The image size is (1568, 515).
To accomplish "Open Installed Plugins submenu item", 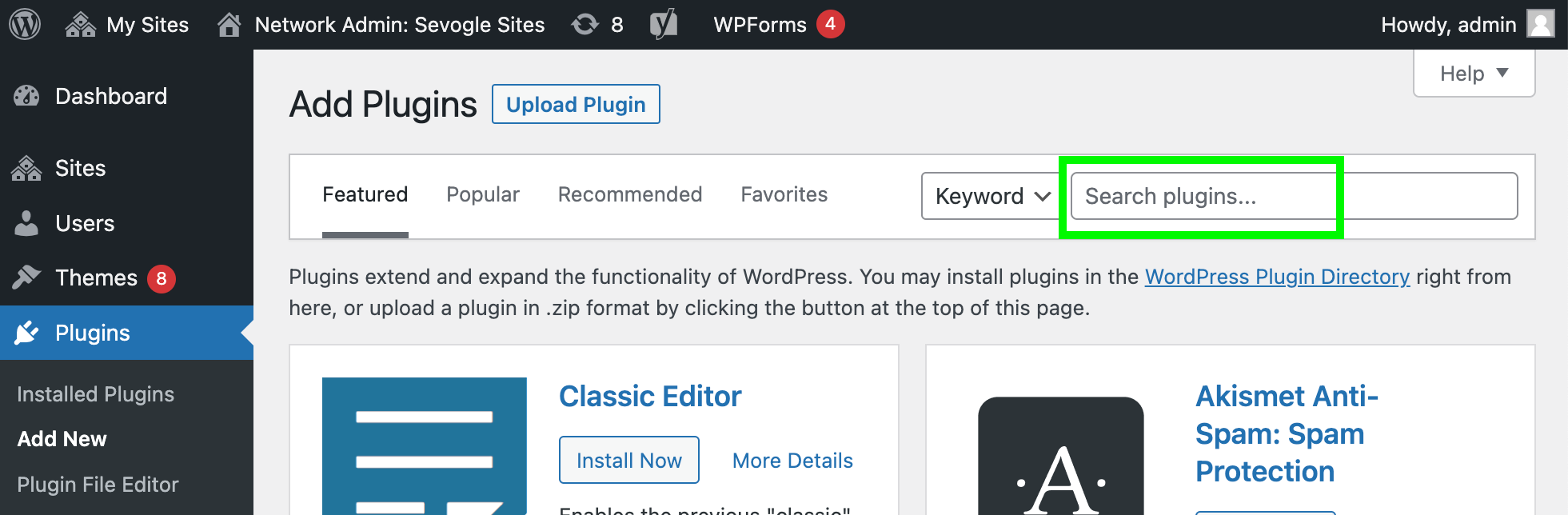I will (95, 394).
